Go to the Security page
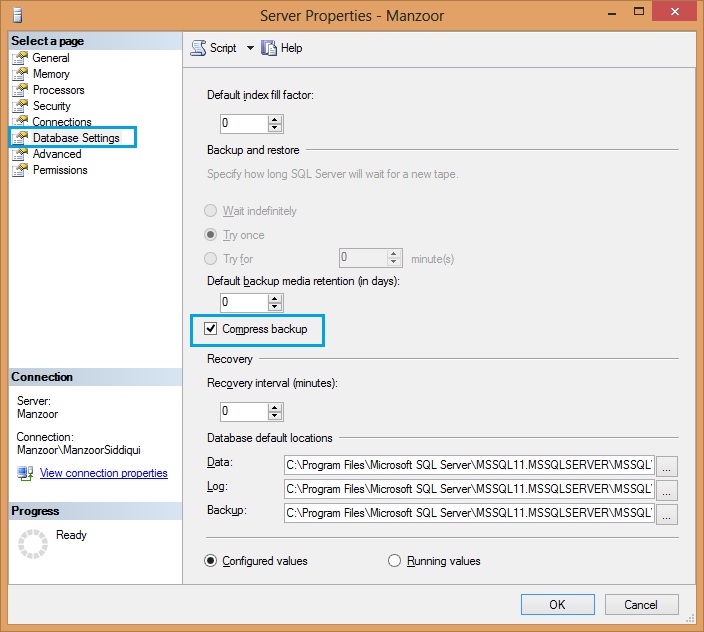Viewport: 704px width, 632px height. tap(51, 106)
